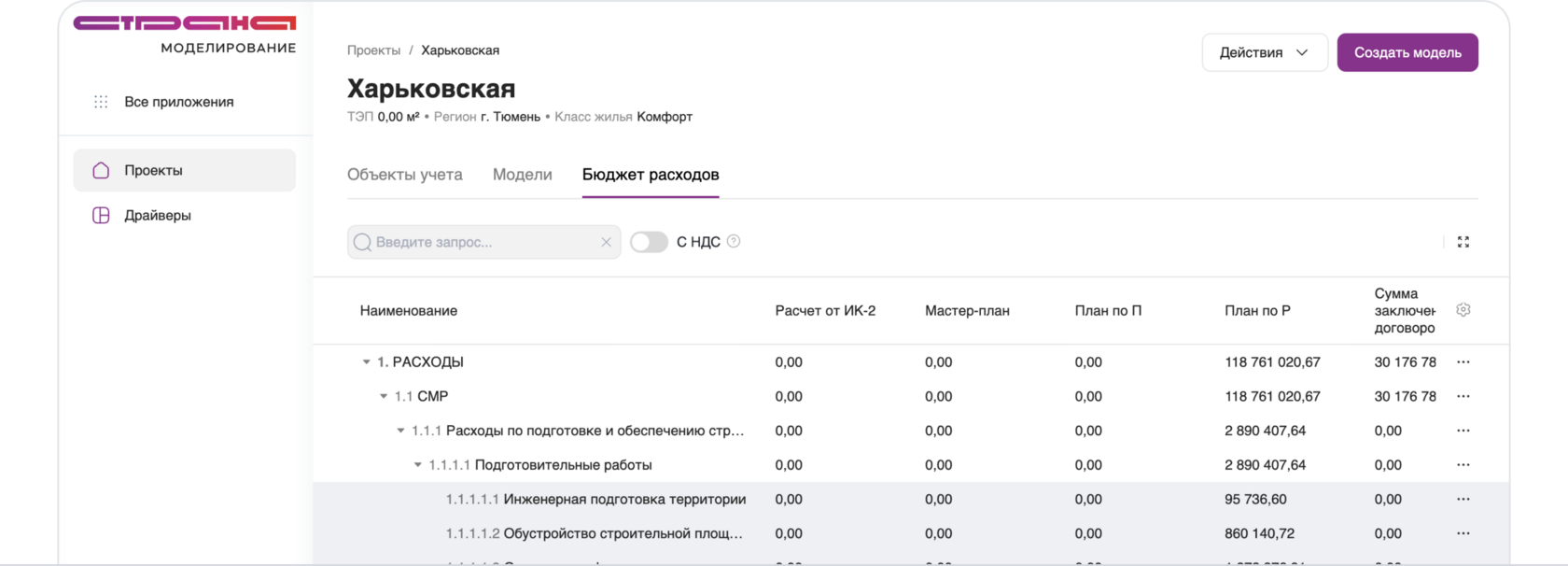
Task: Click the Projects house icon in sidebar
Action: point(101,170)
